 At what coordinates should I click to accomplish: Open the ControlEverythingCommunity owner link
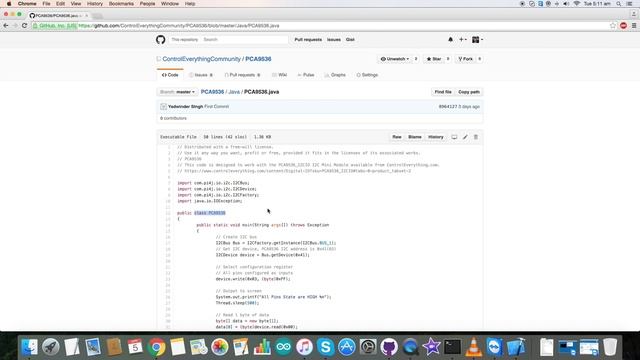pos(202,59)
